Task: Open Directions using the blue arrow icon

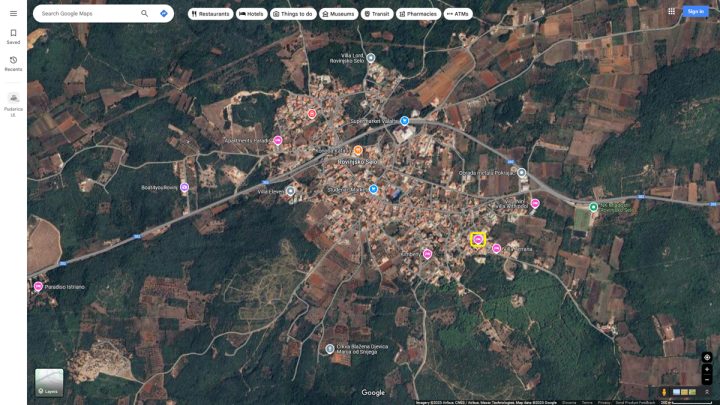Action: pos(163,13)
